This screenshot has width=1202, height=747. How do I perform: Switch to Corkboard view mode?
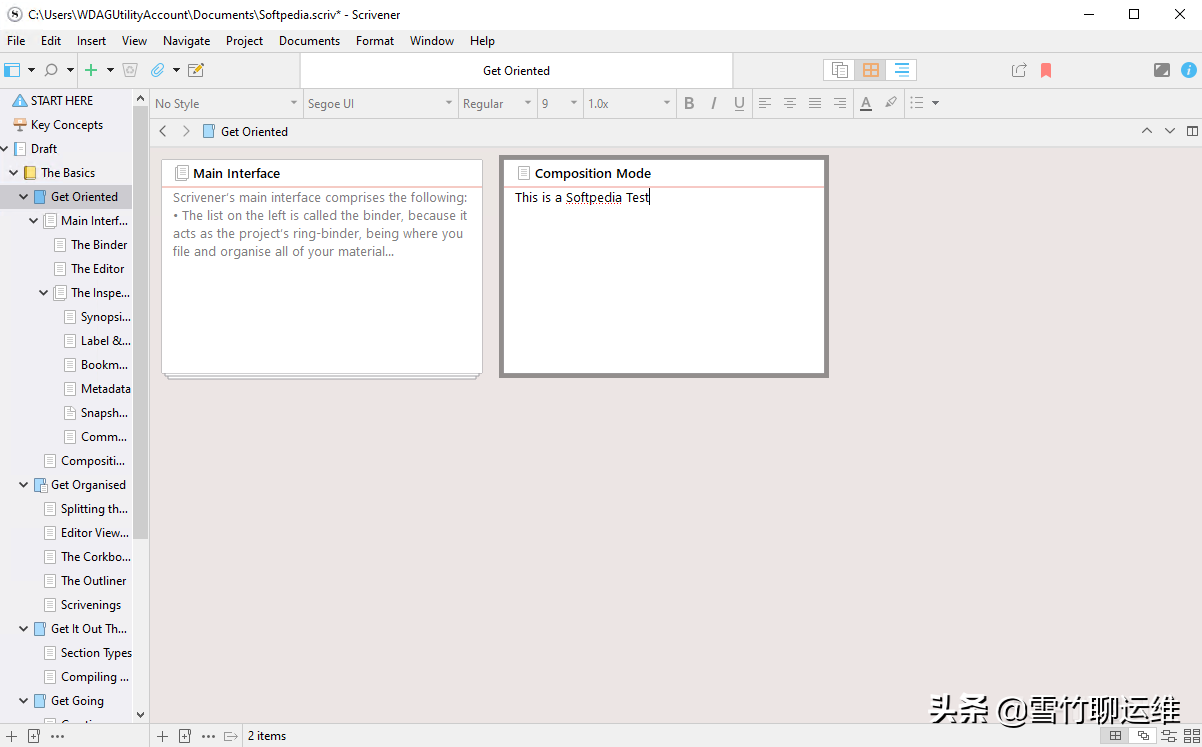871,70
